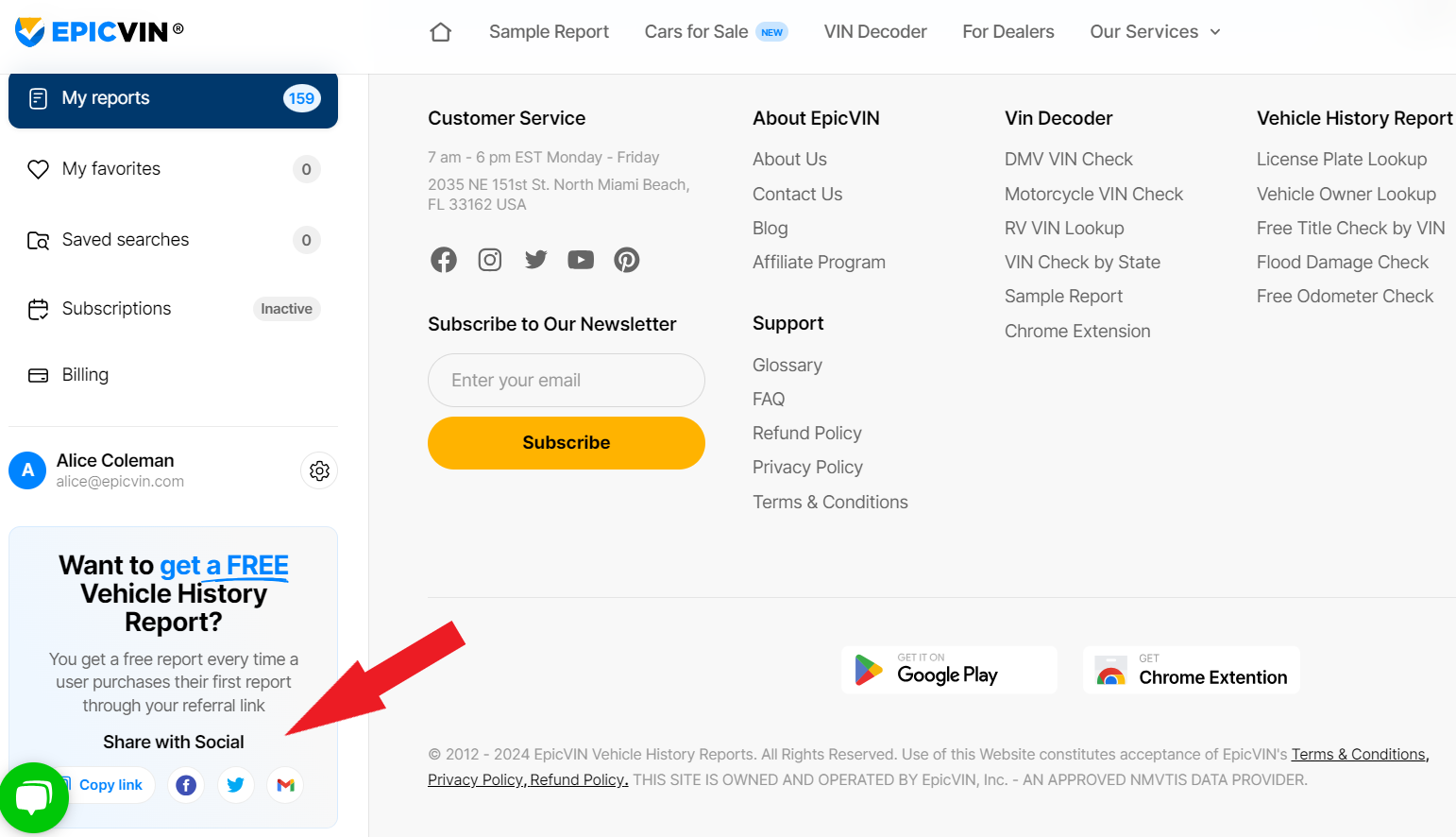Open the footer YouTube icon
1456x837 pixels.
point(581,260)
